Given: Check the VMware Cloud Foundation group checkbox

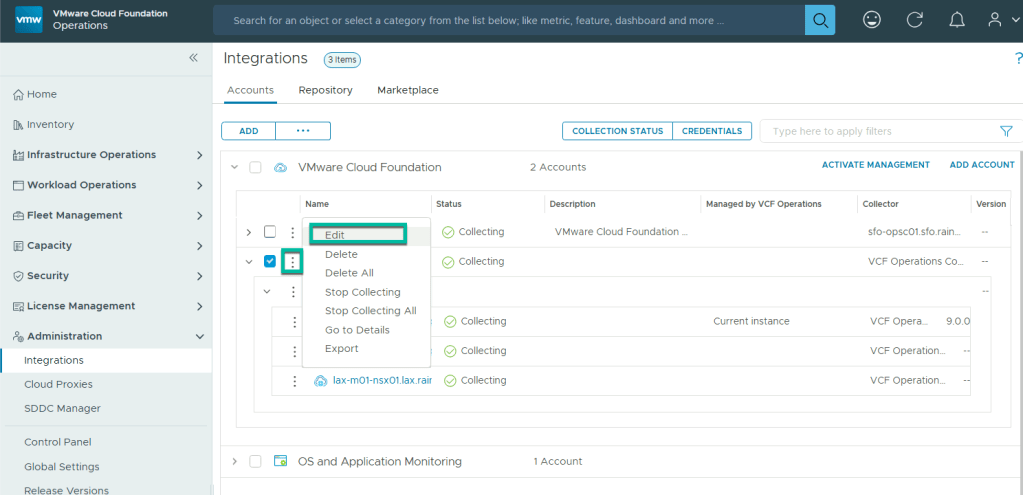Looking at the screenshot, I should pyautogui.click(x=255, y=167).
